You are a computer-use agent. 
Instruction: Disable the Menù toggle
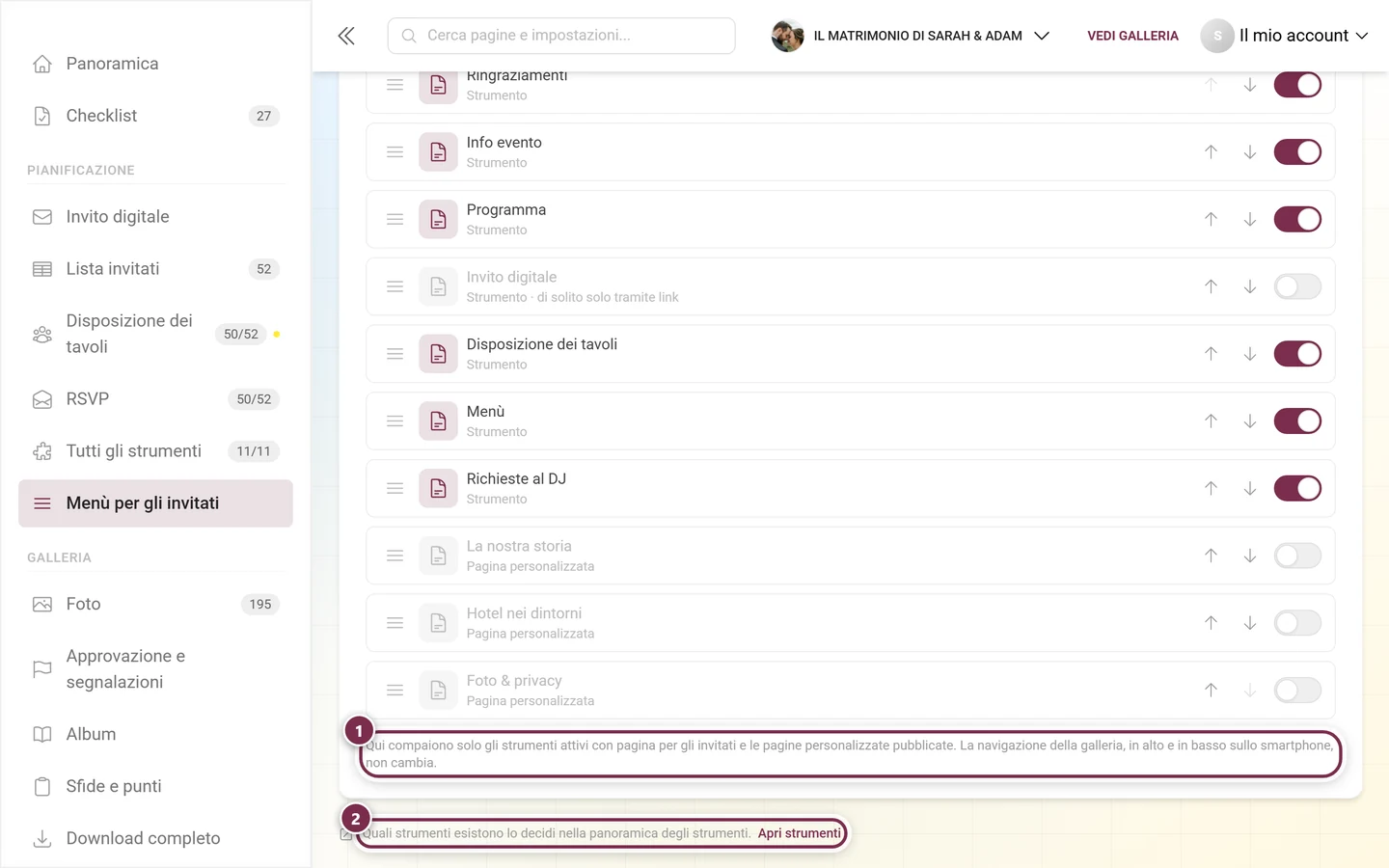click(1297, 421)
